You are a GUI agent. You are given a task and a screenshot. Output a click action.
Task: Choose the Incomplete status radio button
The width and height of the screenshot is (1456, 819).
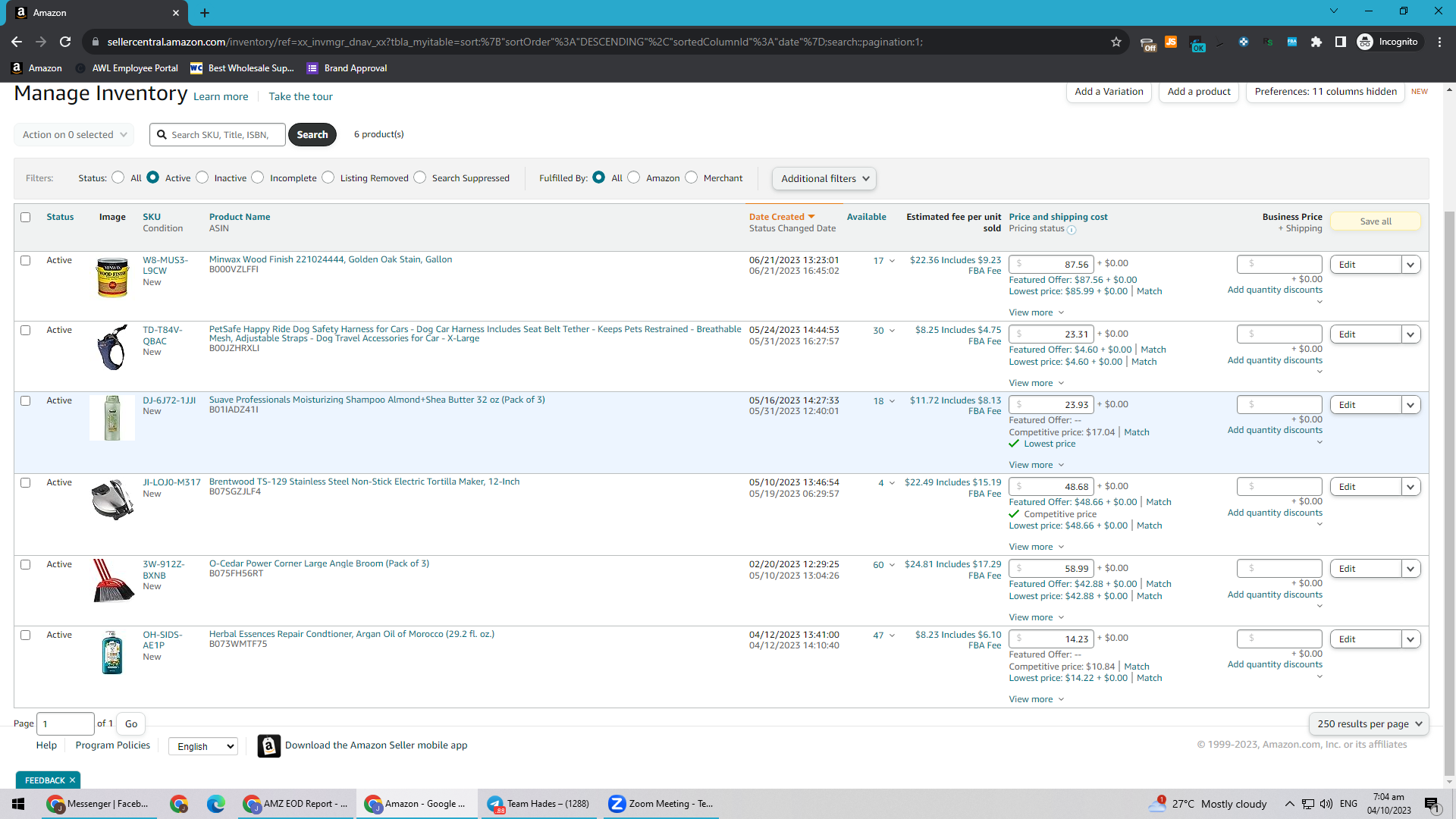pos(258,177)
